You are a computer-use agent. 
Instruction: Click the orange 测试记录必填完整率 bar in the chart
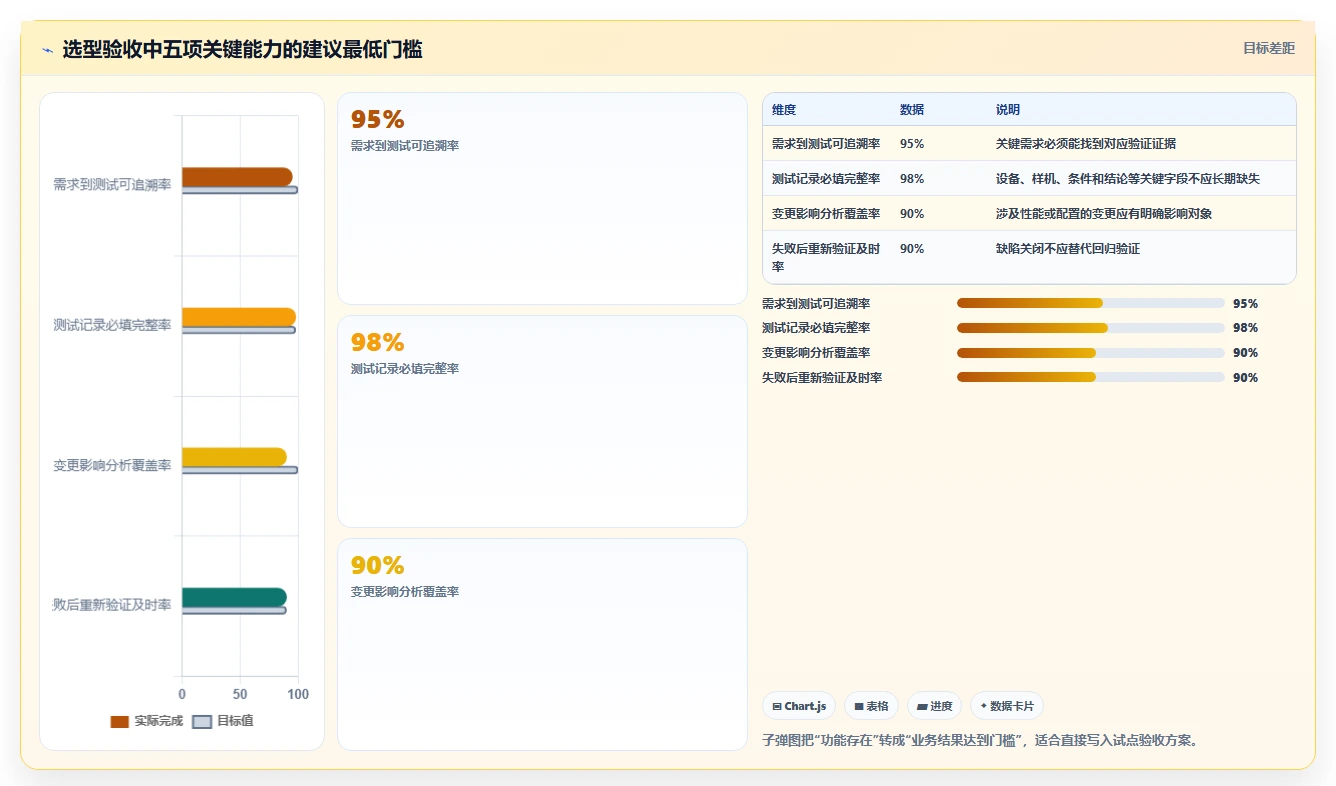click(239, 317)
